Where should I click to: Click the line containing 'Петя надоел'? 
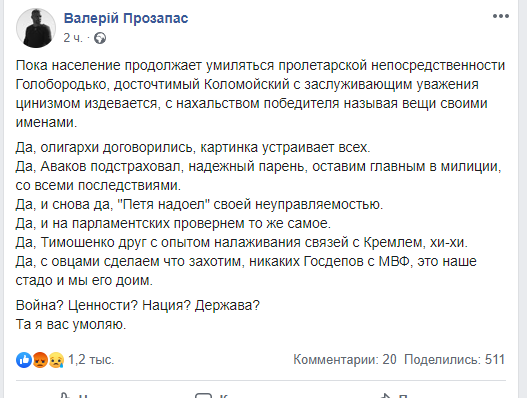click(x=199, y=204)
